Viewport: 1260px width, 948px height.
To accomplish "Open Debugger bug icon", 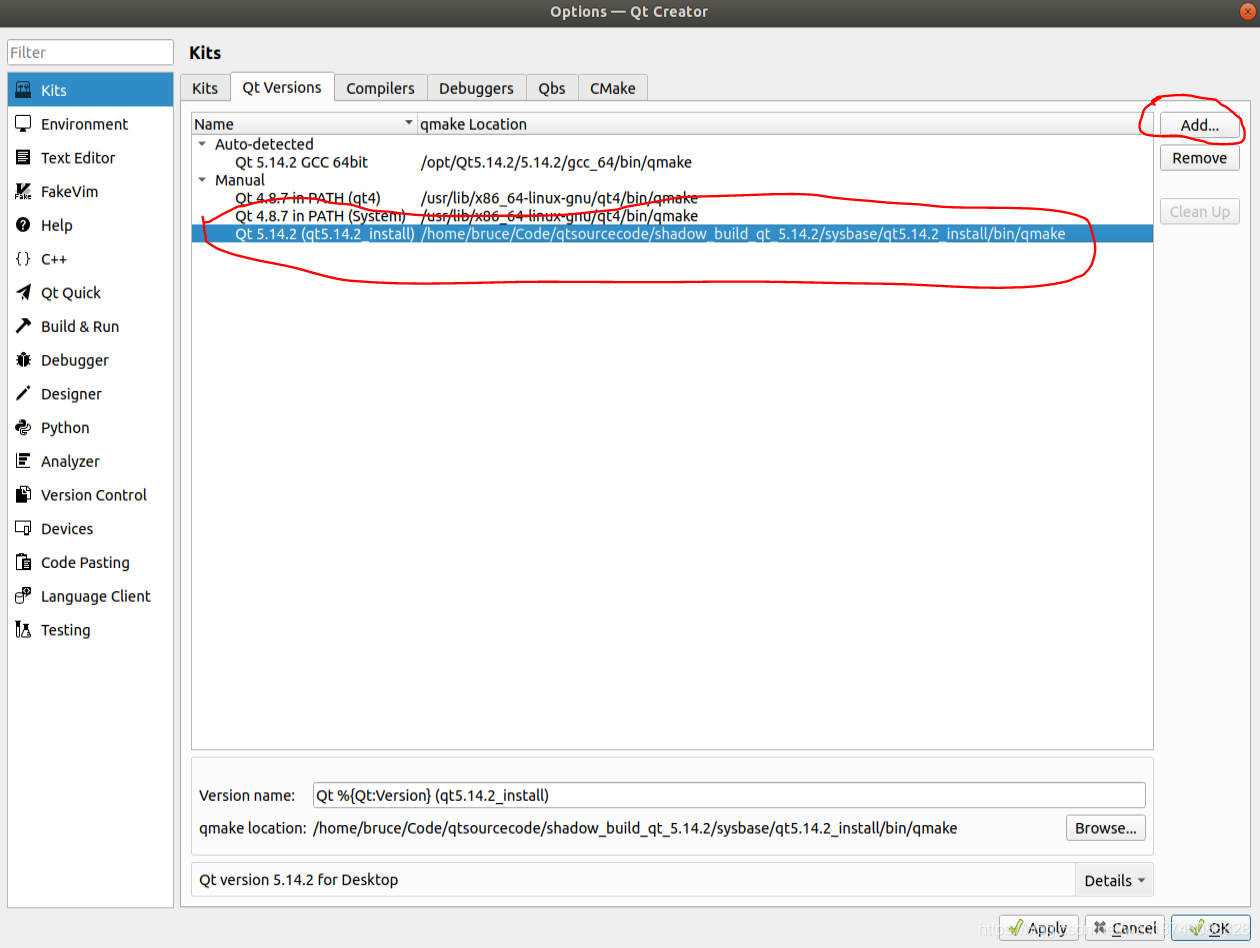I will 23,360.
